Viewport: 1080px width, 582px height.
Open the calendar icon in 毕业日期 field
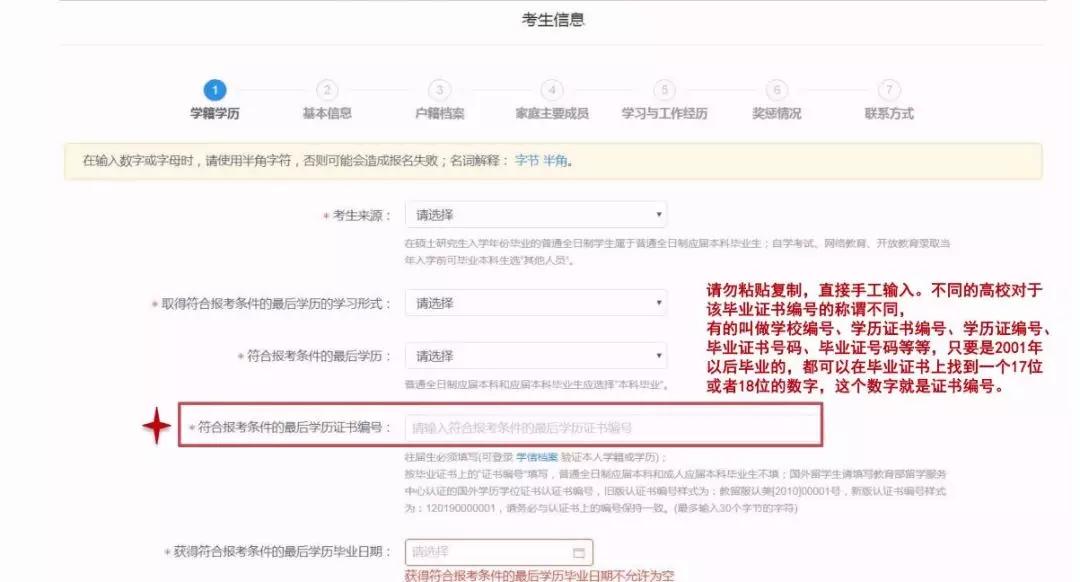[x=578, y=553]
